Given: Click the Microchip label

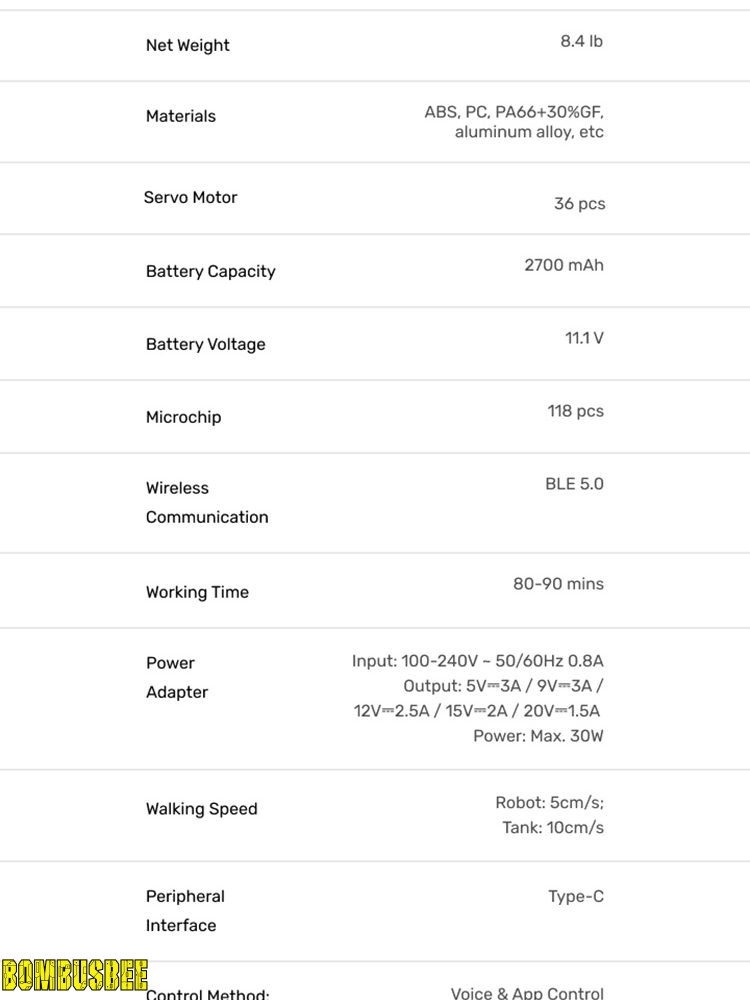Looking at the screenshot, I should tap(183, 417).
